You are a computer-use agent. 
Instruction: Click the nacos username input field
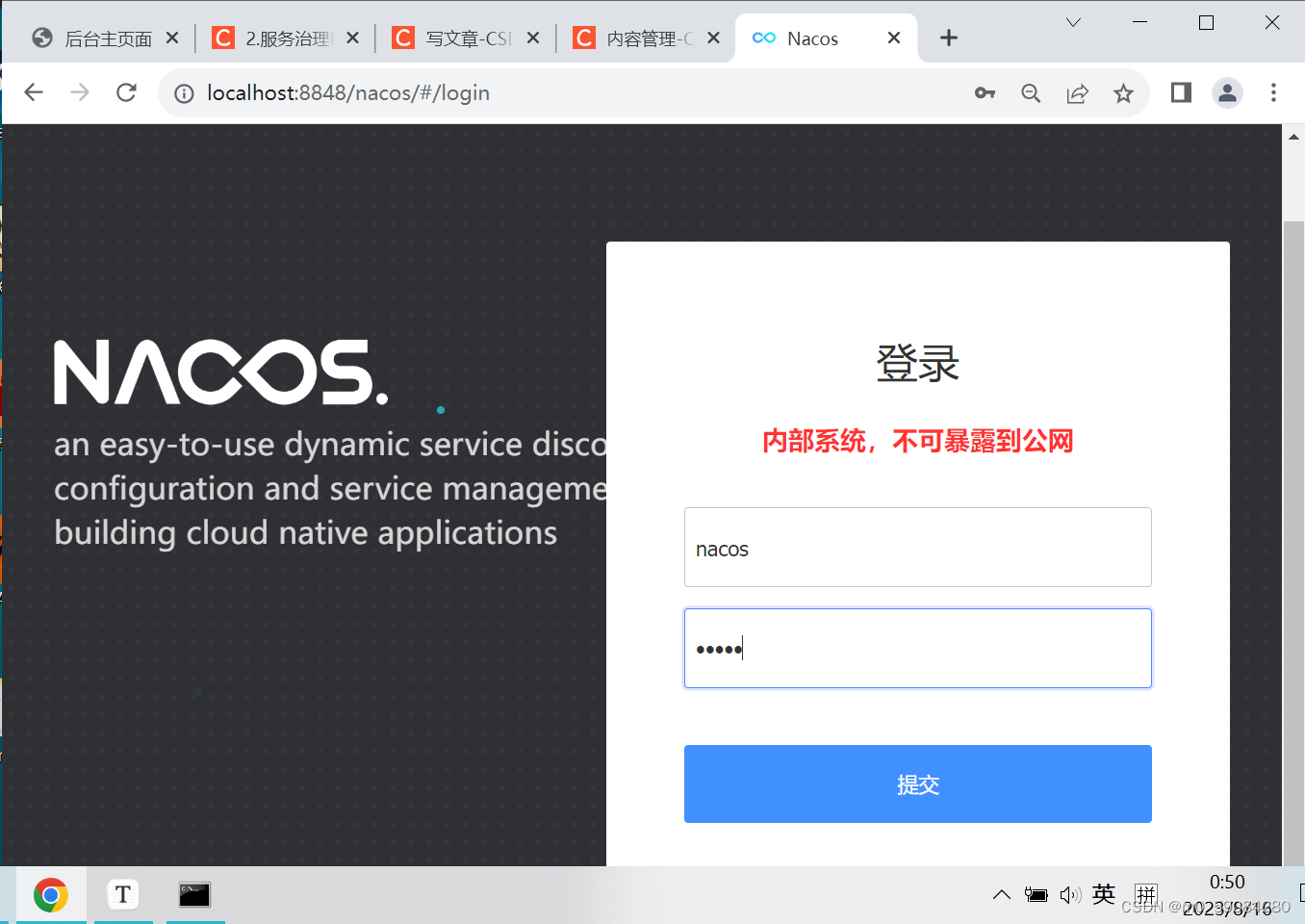click(x=917, y=547)
